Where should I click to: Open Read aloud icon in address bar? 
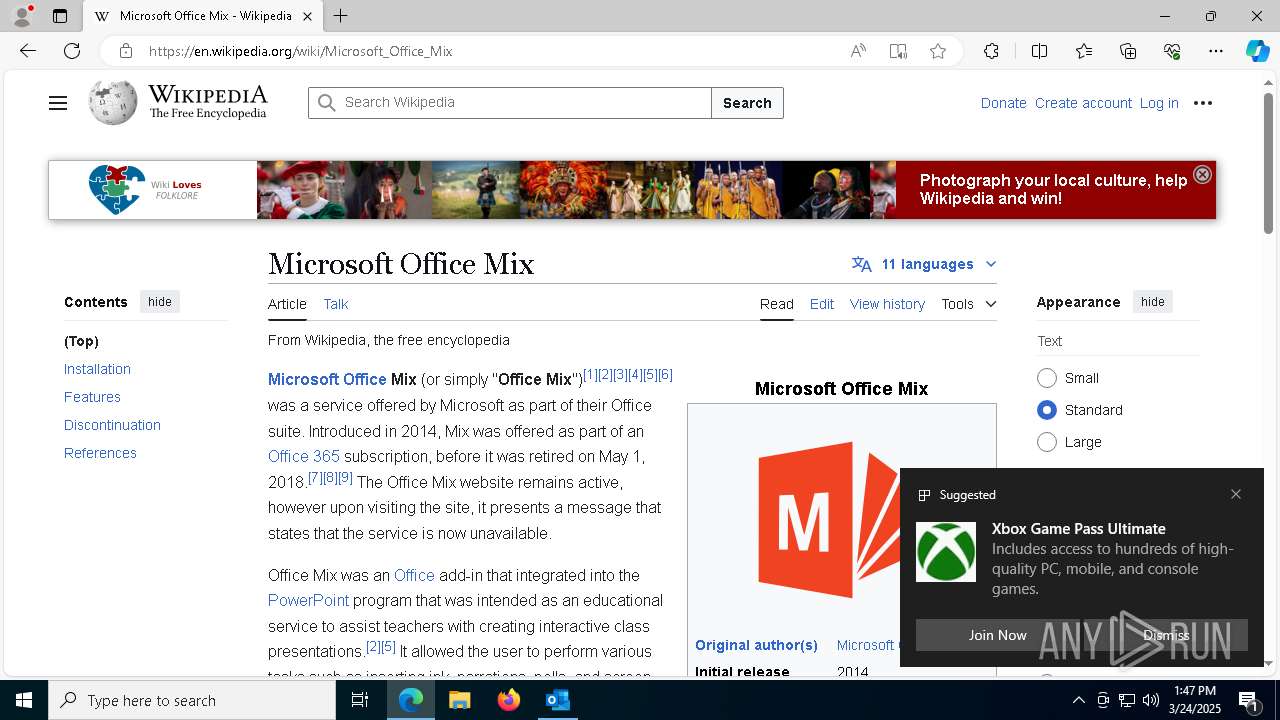coord(858,51)
